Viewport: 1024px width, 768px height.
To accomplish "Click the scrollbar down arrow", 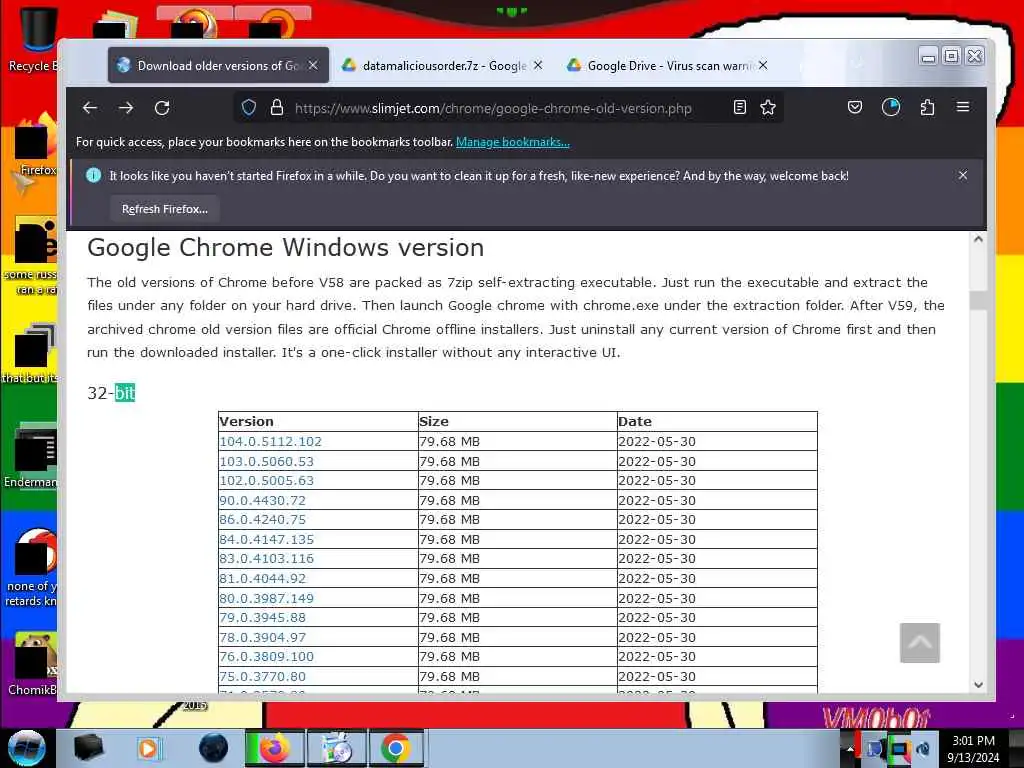I will [978, 685].
